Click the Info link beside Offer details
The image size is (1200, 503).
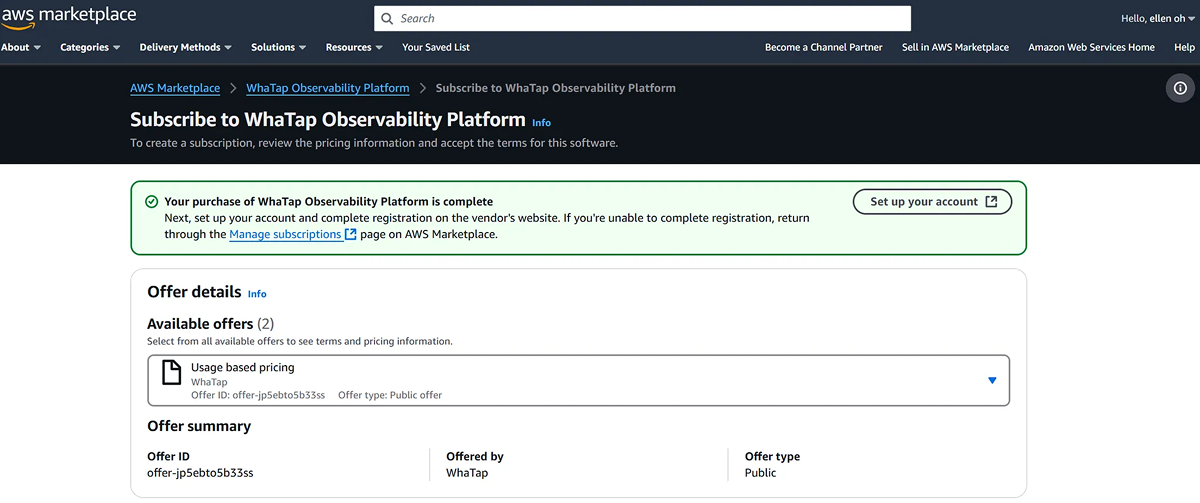[257, 294]
